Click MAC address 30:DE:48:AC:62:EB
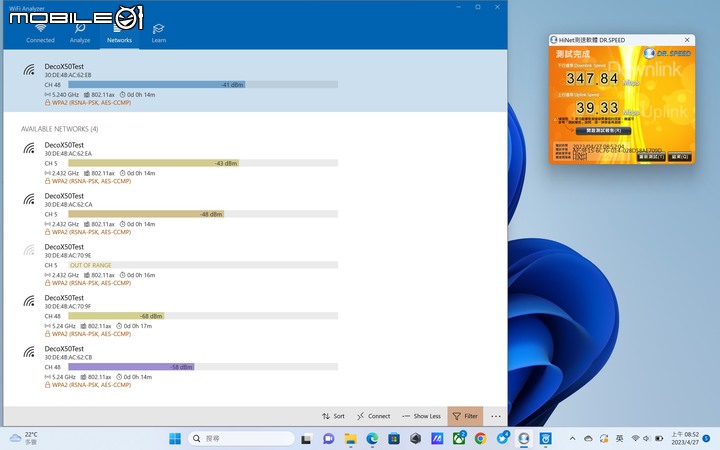Viewport: 720px width, 450px height. [68, 75]
